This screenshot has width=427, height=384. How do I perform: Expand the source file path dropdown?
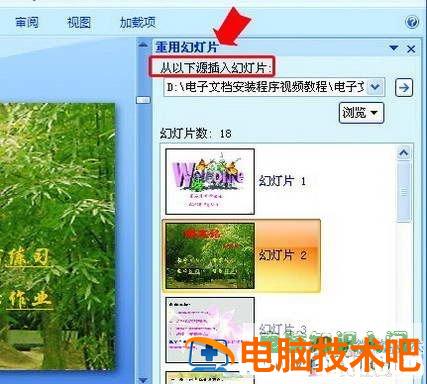click(375, 87)
